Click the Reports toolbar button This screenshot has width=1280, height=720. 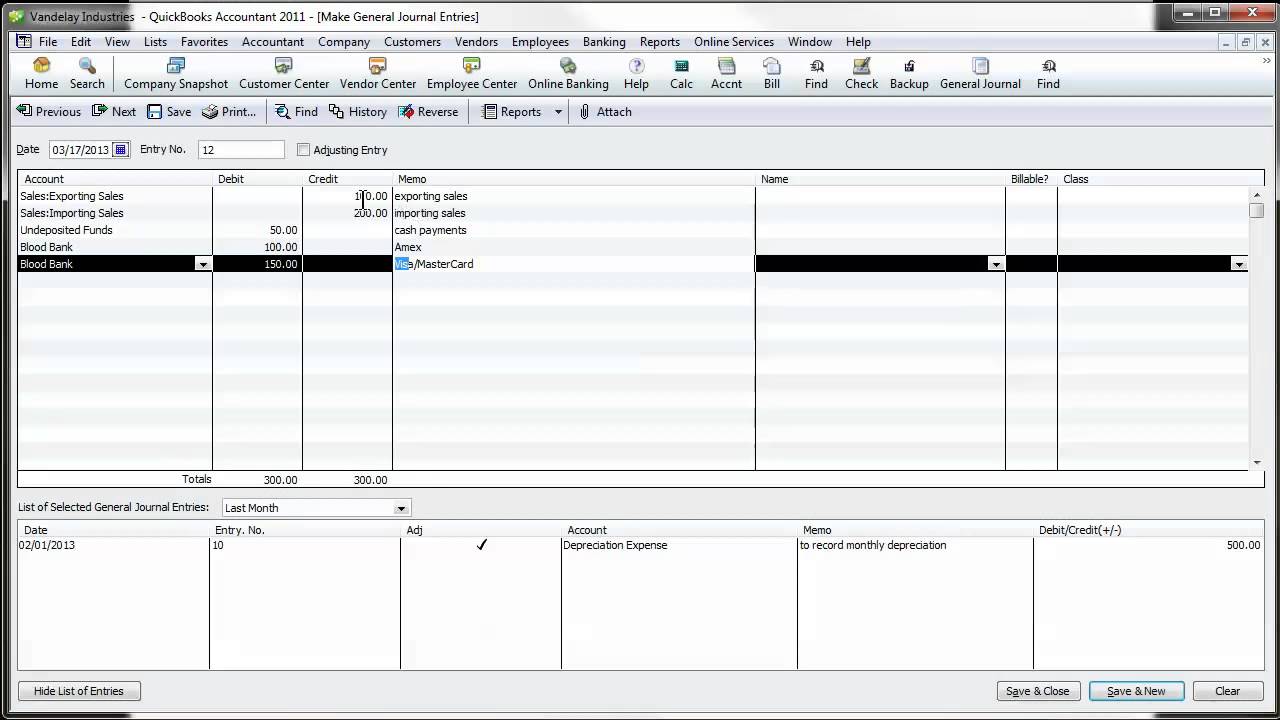tap(512, 112)
